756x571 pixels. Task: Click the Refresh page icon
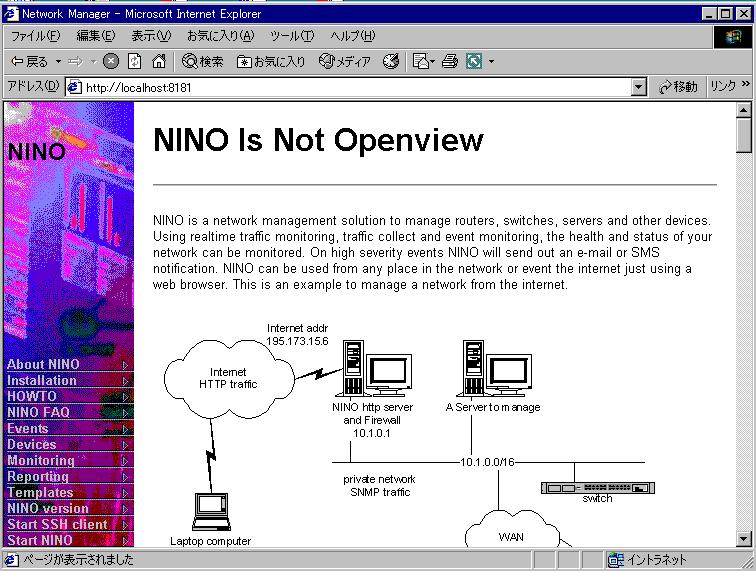(135, 62)
